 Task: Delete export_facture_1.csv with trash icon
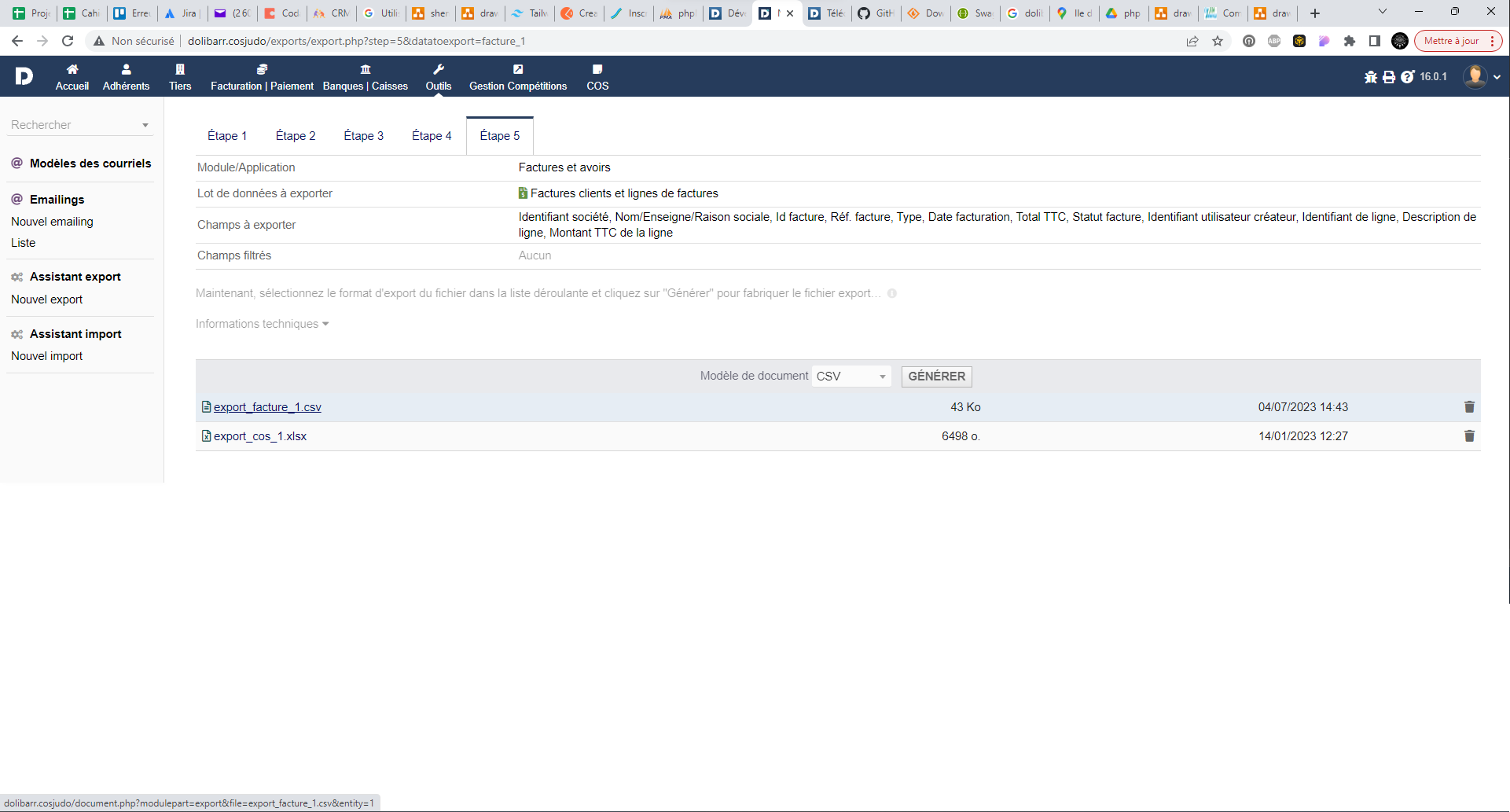pyautogui.click(x=1469, y=407)
